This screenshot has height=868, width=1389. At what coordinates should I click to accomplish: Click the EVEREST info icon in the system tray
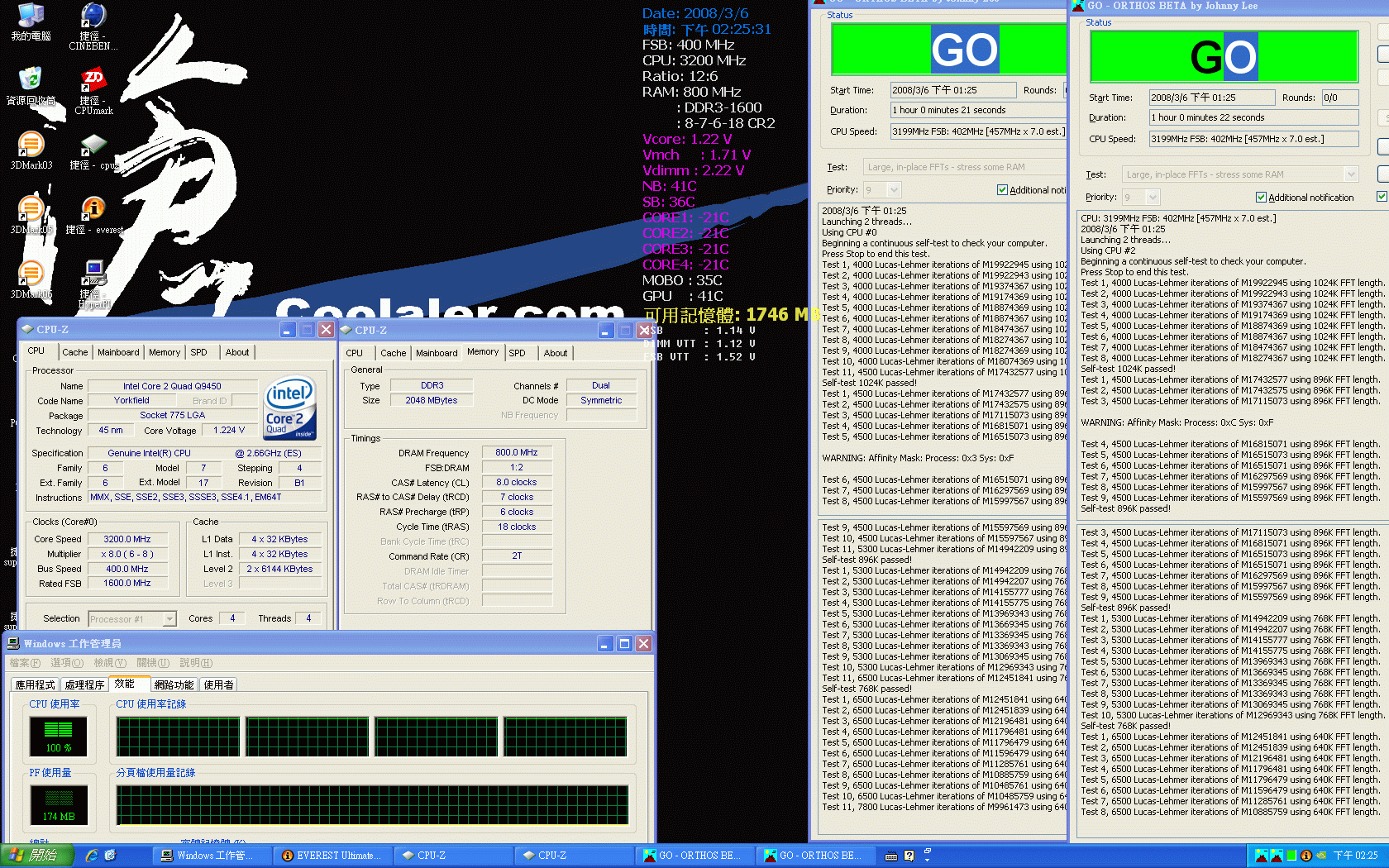[x=1305, y=856]
